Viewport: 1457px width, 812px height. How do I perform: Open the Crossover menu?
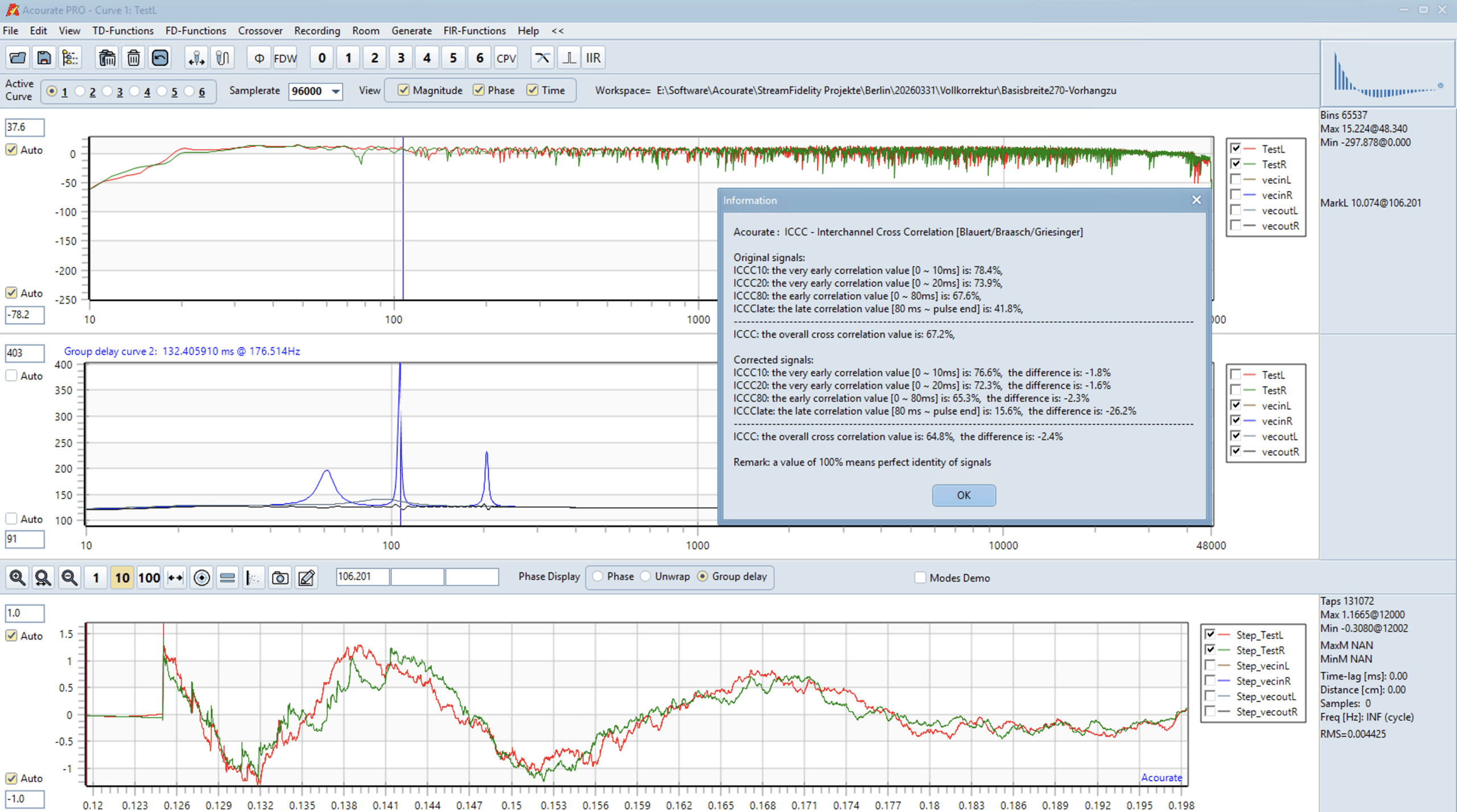pyautogui.click(x=260, y=31)
